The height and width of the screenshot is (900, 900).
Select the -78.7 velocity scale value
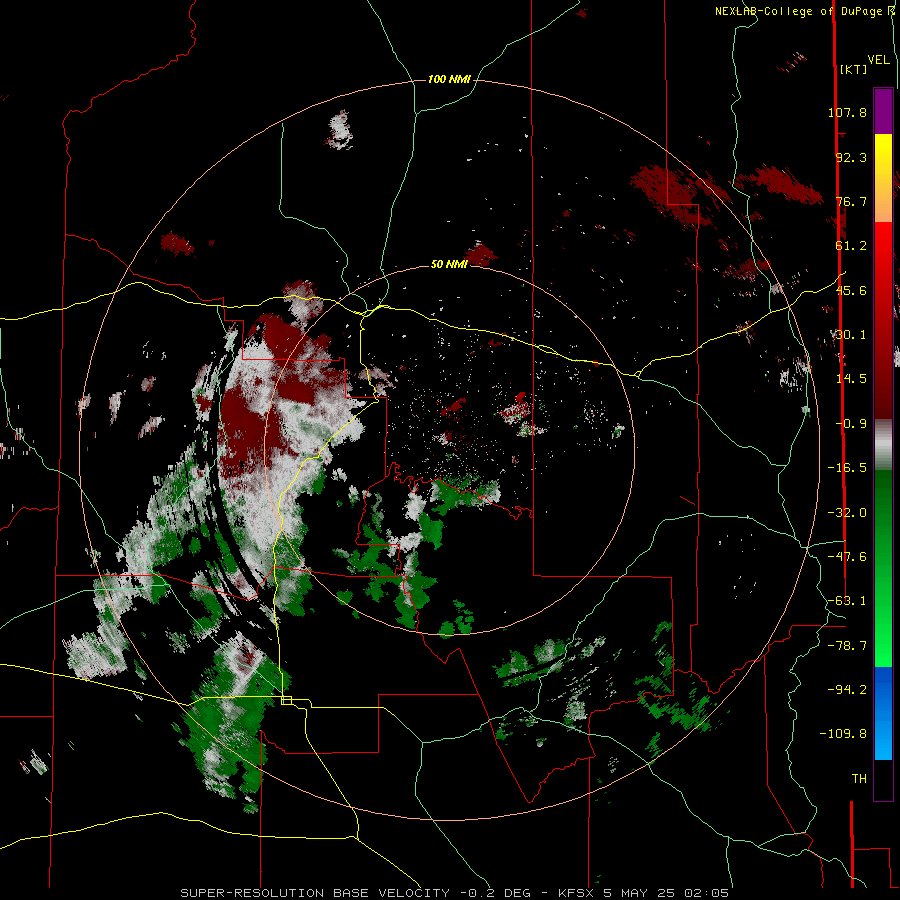(x=847, y=646)
